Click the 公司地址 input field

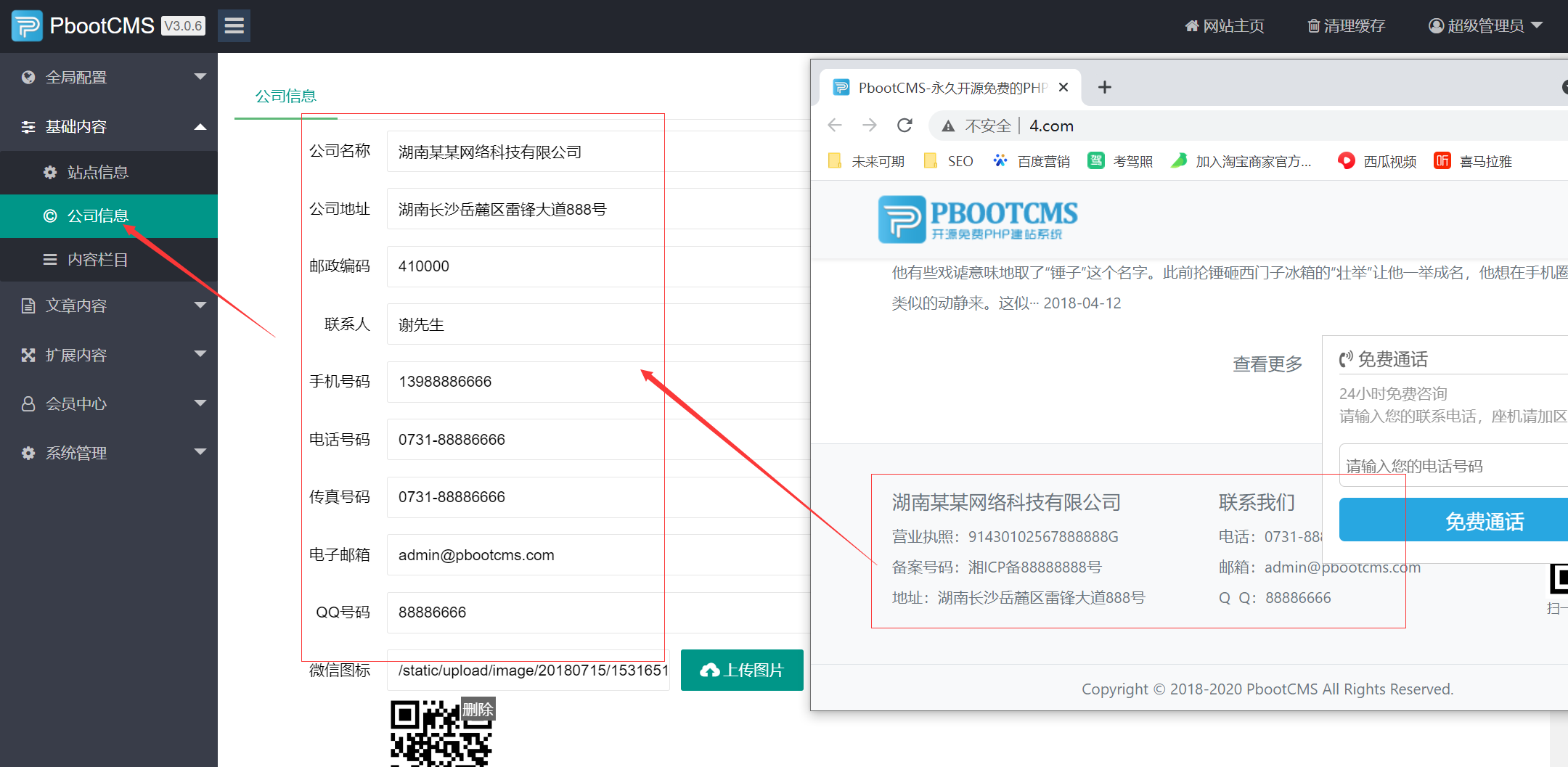click(598, 209)
